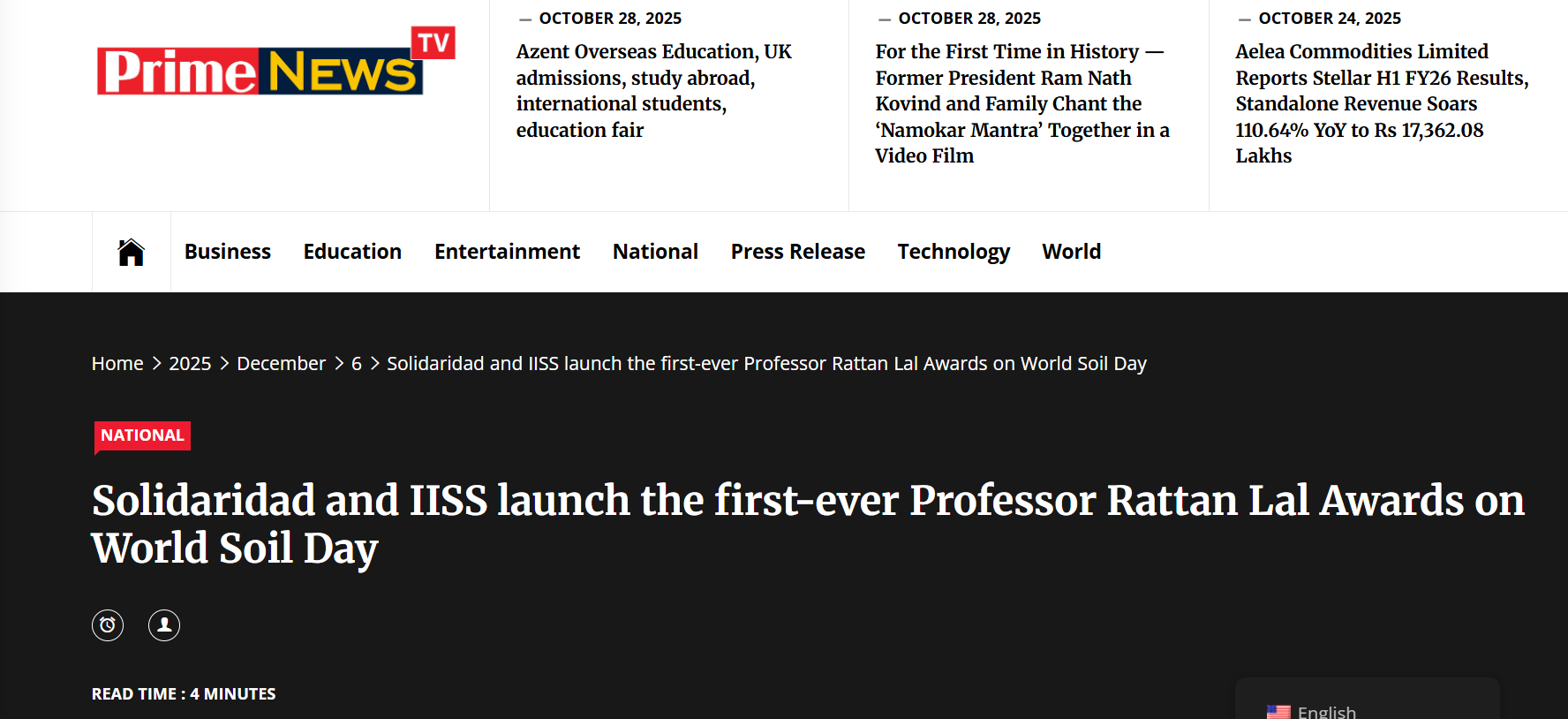Viewport: 1568px width, 719px height.
Task: Select National in the navigation bar
Action: tap(655, 252)
